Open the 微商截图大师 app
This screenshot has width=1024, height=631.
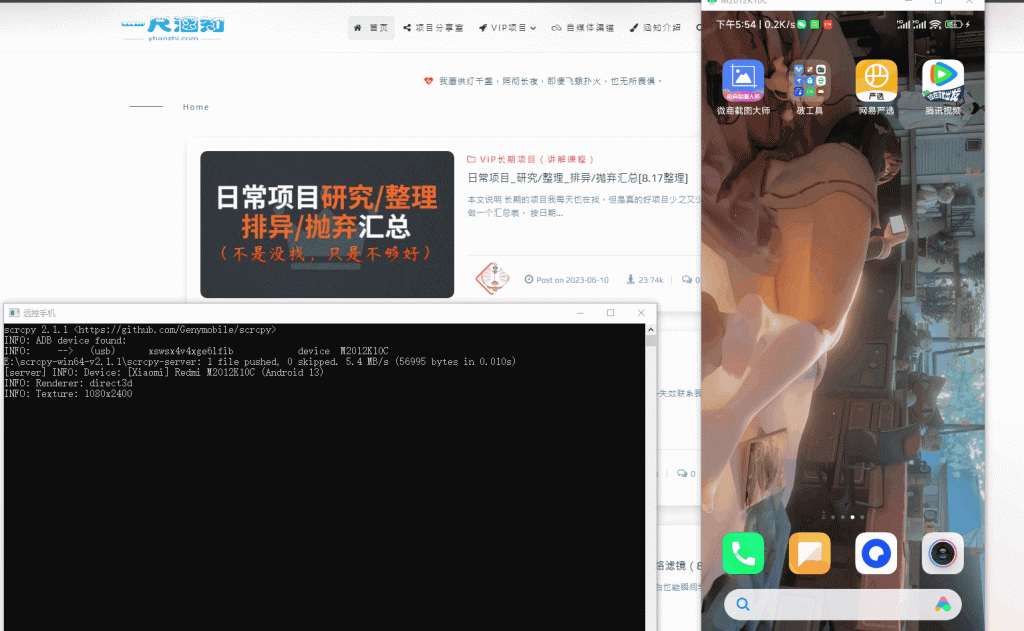(742, 78)
